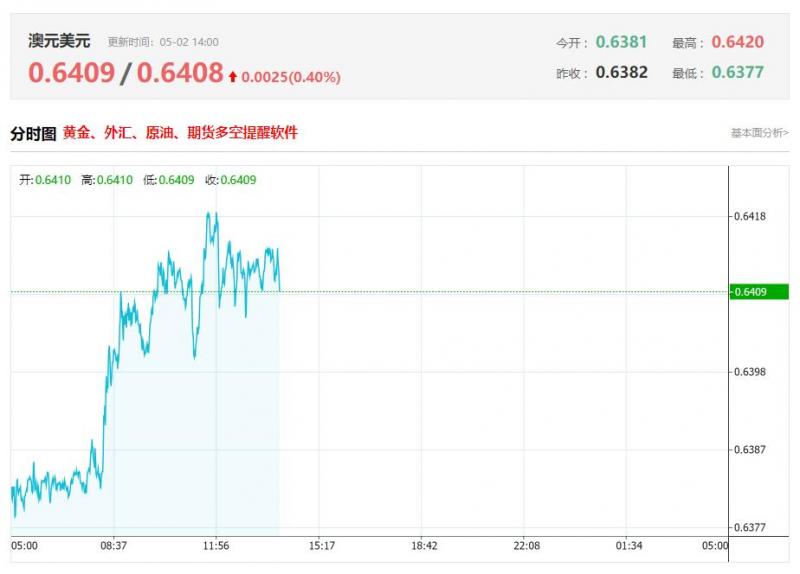Image resolution: width=800 pixels, height=574 pixels.
Task: Open the 黄金、外汇、原油、期货多空提醒软件 link
Action: pos(180,133)
